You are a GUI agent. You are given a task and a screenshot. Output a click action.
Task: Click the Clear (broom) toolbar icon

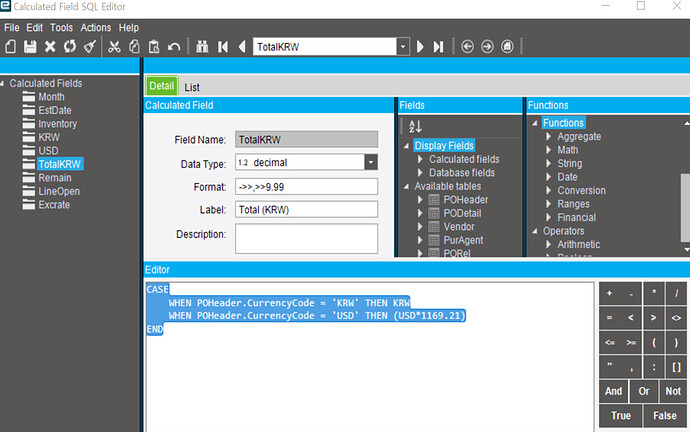pyautogui.click(x=90, y=47)
